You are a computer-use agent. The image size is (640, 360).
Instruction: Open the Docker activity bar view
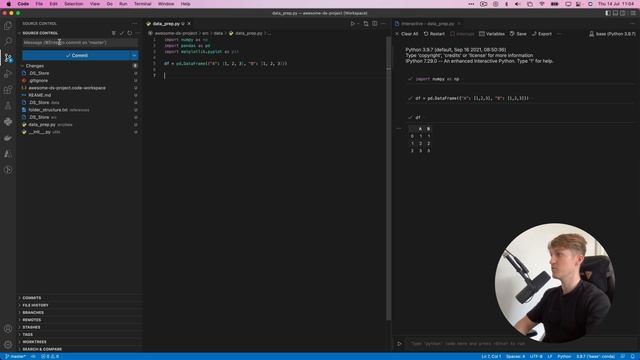pyautogui.click(x=8, y=138)
